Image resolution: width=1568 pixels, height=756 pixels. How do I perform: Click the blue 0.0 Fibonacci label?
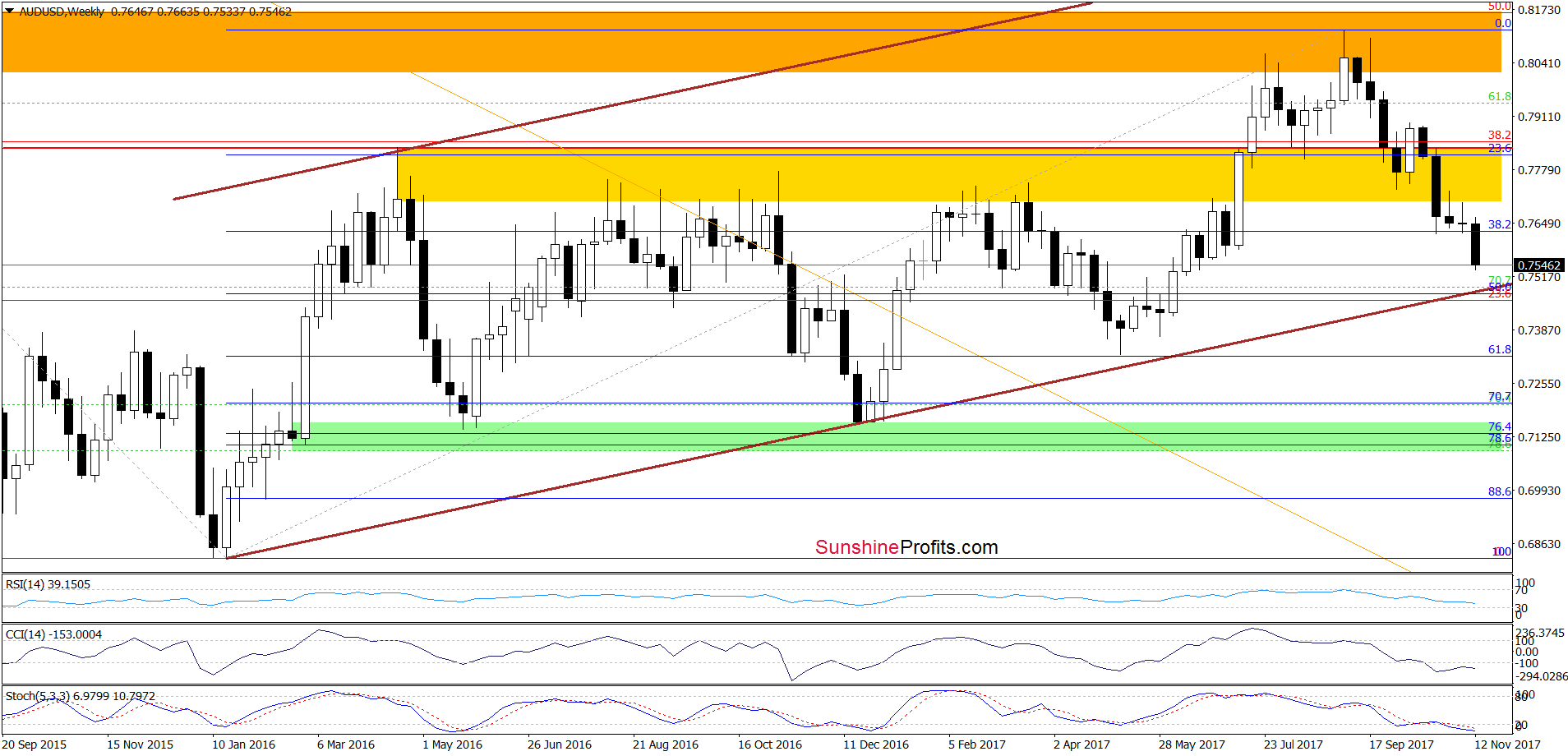[1503, 23]
